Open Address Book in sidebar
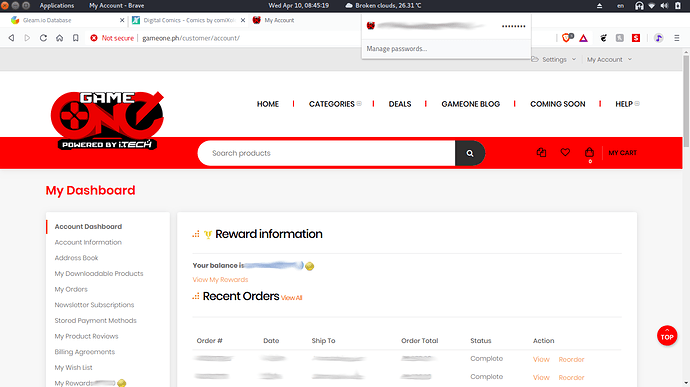Screen dimensions: 690x387 76,258
